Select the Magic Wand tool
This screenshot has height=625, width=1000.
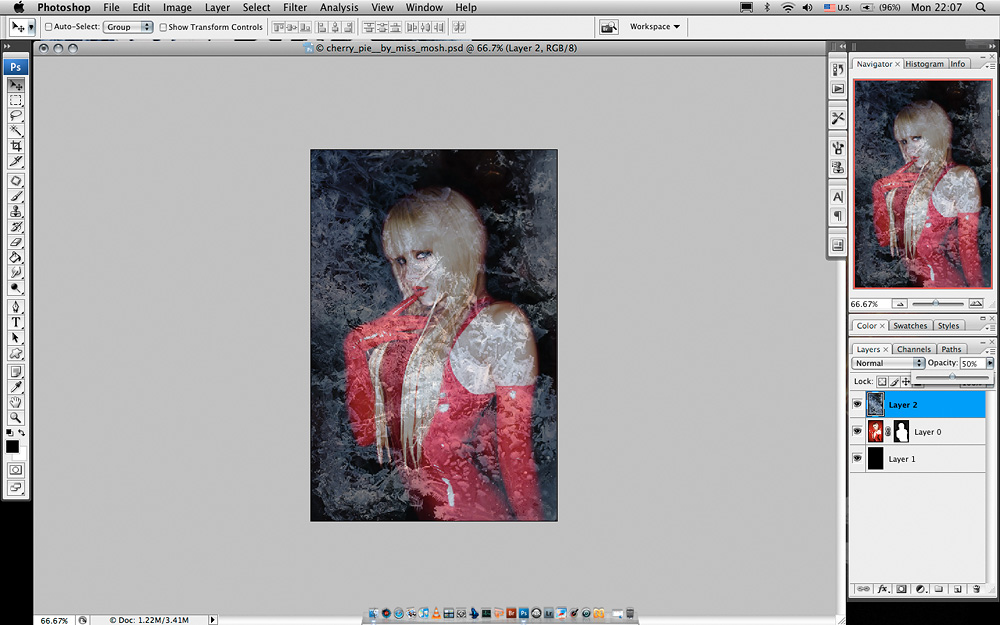16,131
